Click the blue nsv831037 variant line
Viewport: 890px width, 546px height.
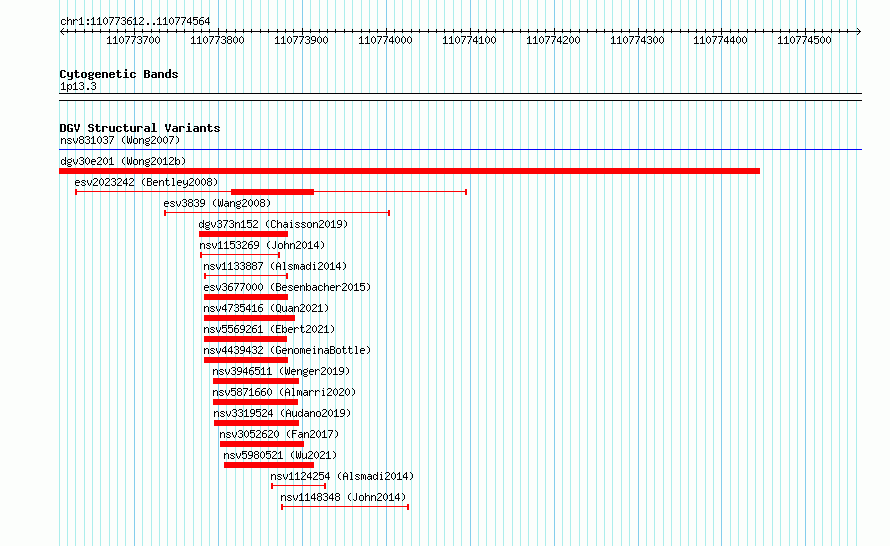pyautogui.click(x=460, y=150)
